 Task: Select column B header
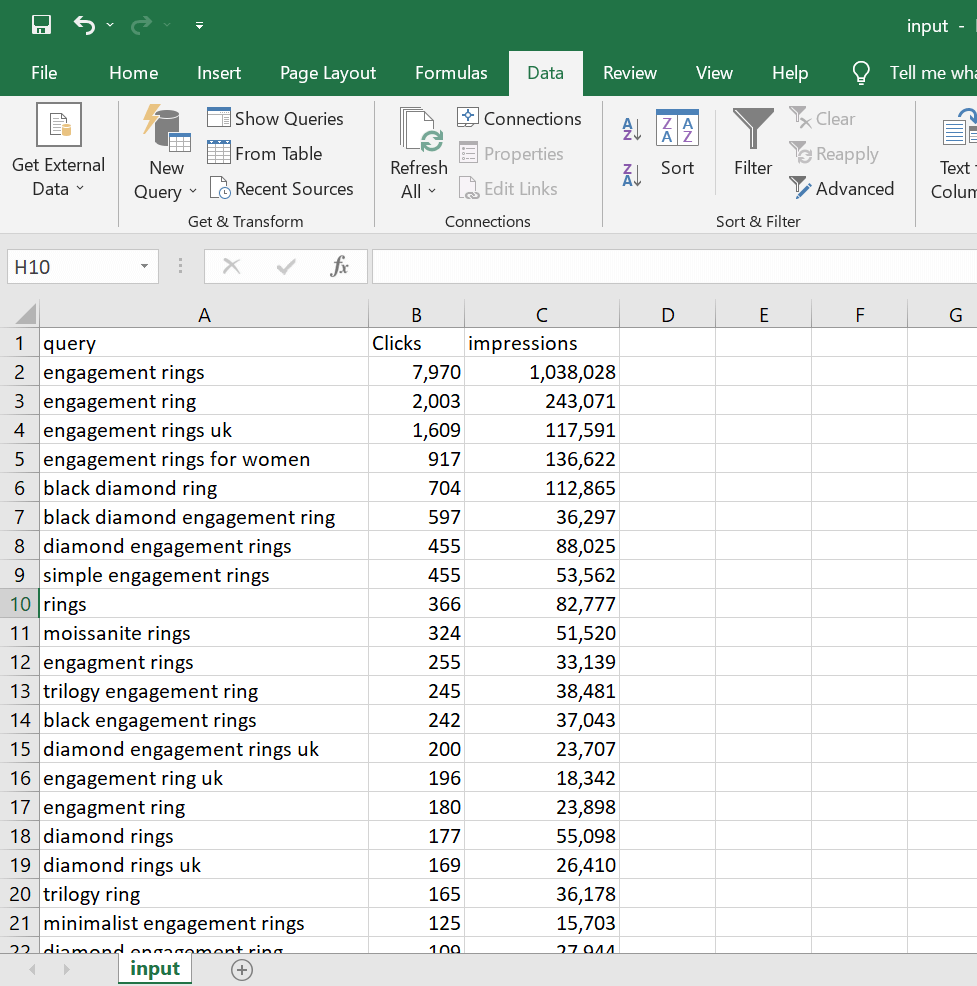click(x=416, y=315)
